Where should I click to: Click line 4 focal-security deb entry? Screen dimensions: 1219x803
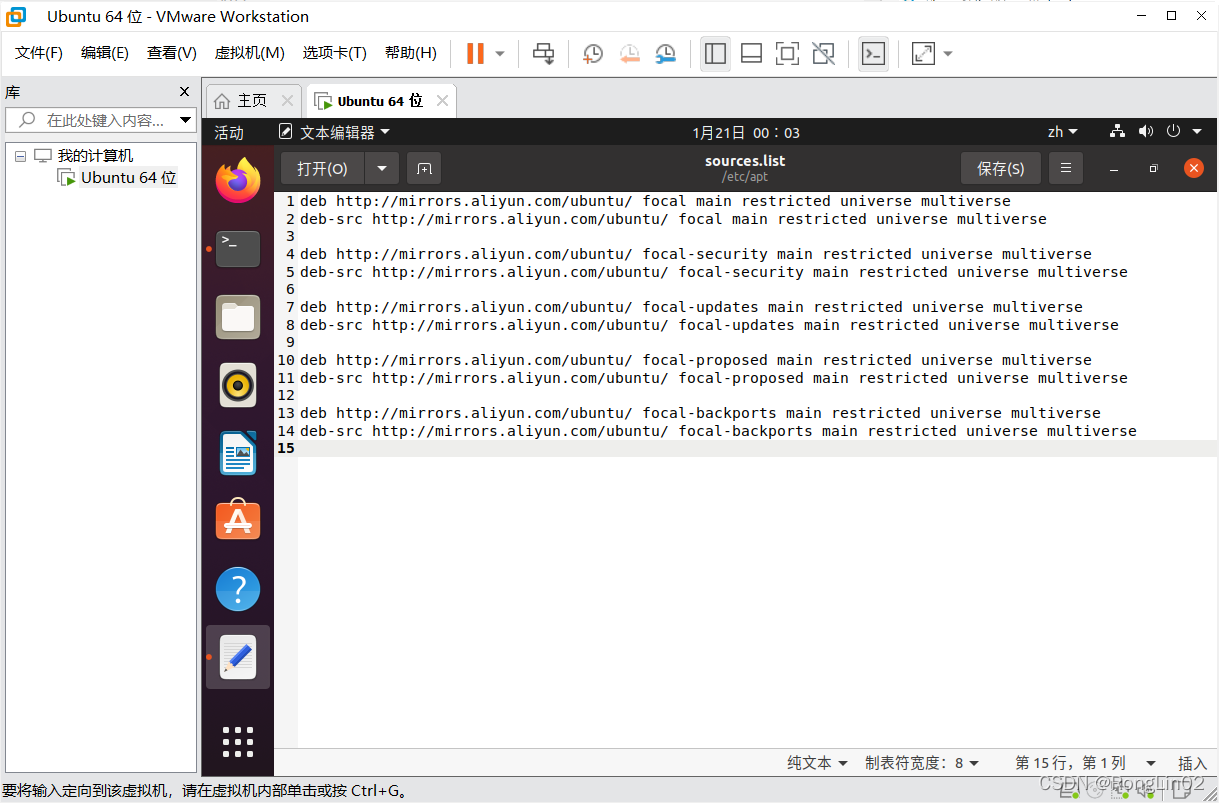tap(696, 254)
